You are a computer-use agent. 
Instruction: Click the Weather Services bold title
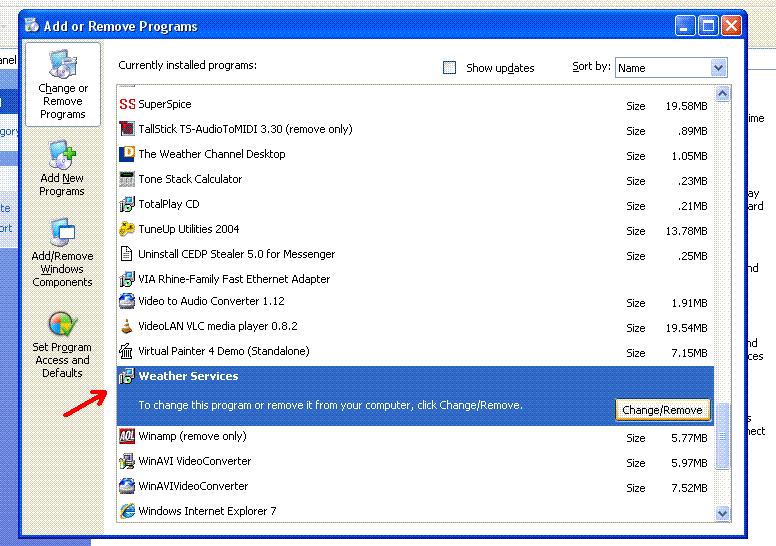(x=189, y=376)
